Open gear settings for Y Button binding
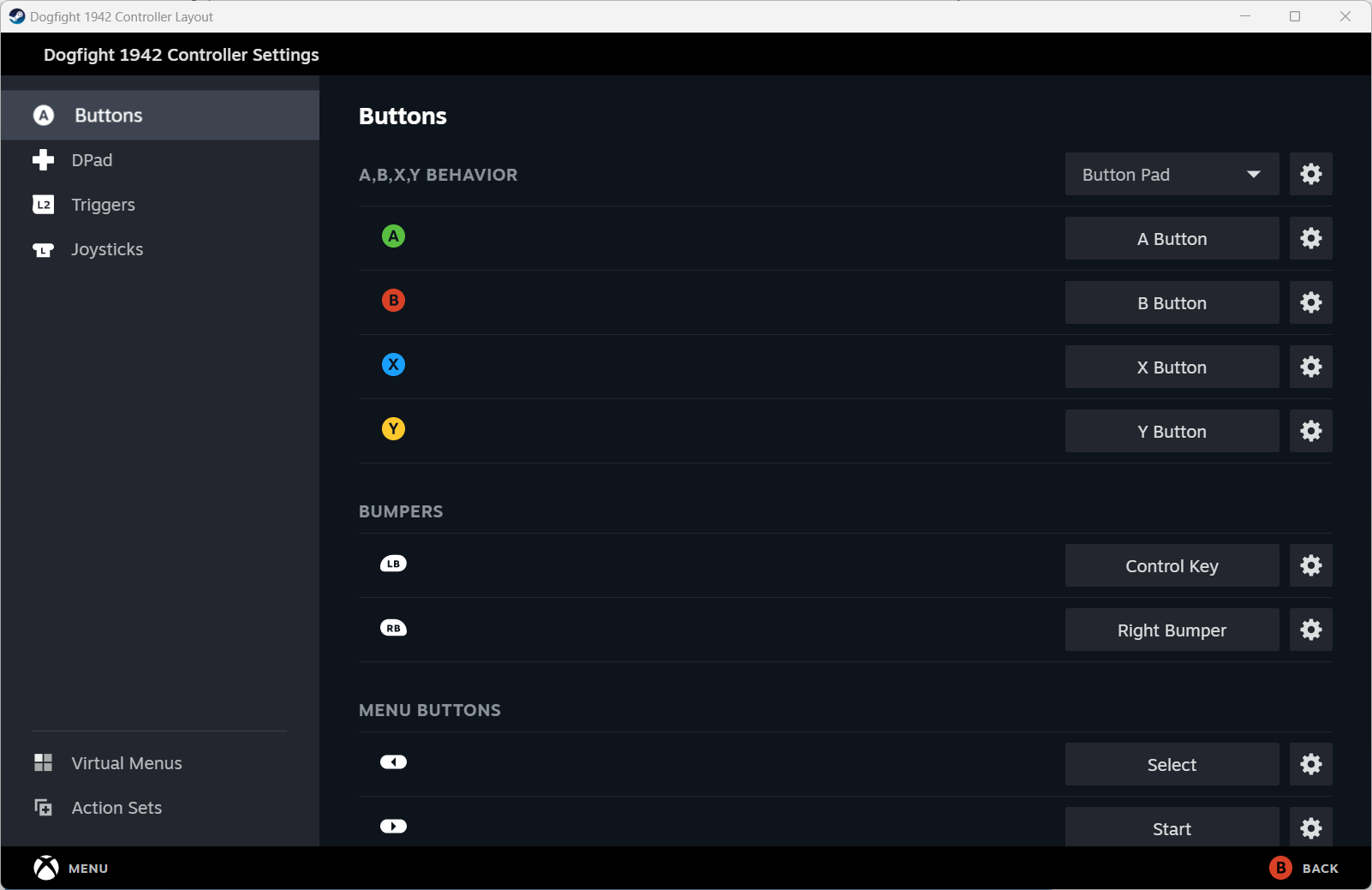 (x=1310, y=431)
